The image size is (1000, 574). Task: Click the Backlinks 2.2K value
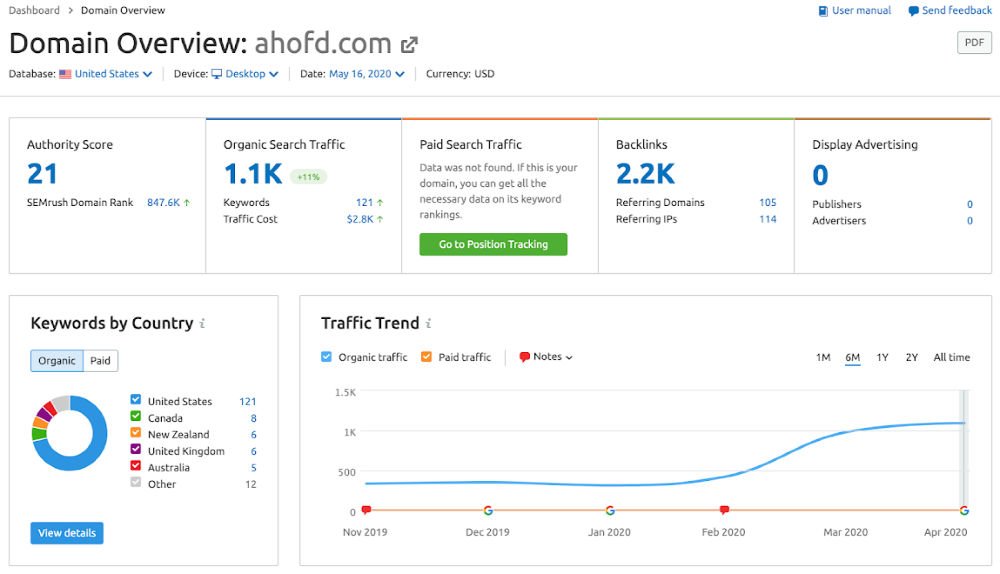coord(645,174)
